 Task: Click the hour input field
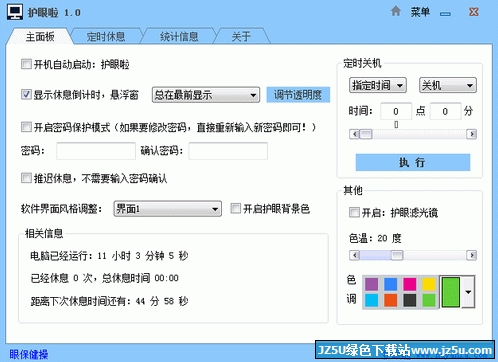[x=396, y=111]
